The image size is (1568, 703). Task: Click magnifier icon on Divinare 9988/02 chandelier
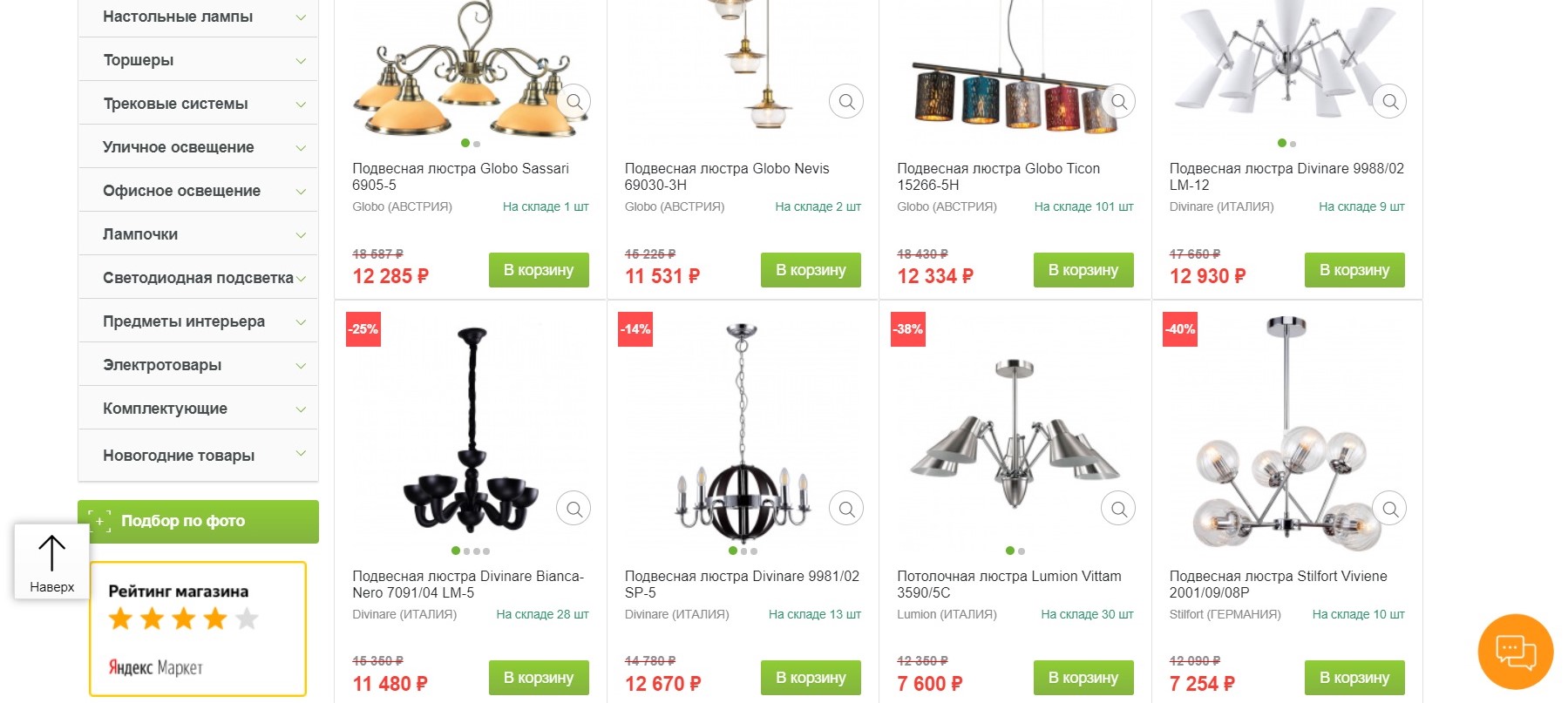[x=1390, y=102]
